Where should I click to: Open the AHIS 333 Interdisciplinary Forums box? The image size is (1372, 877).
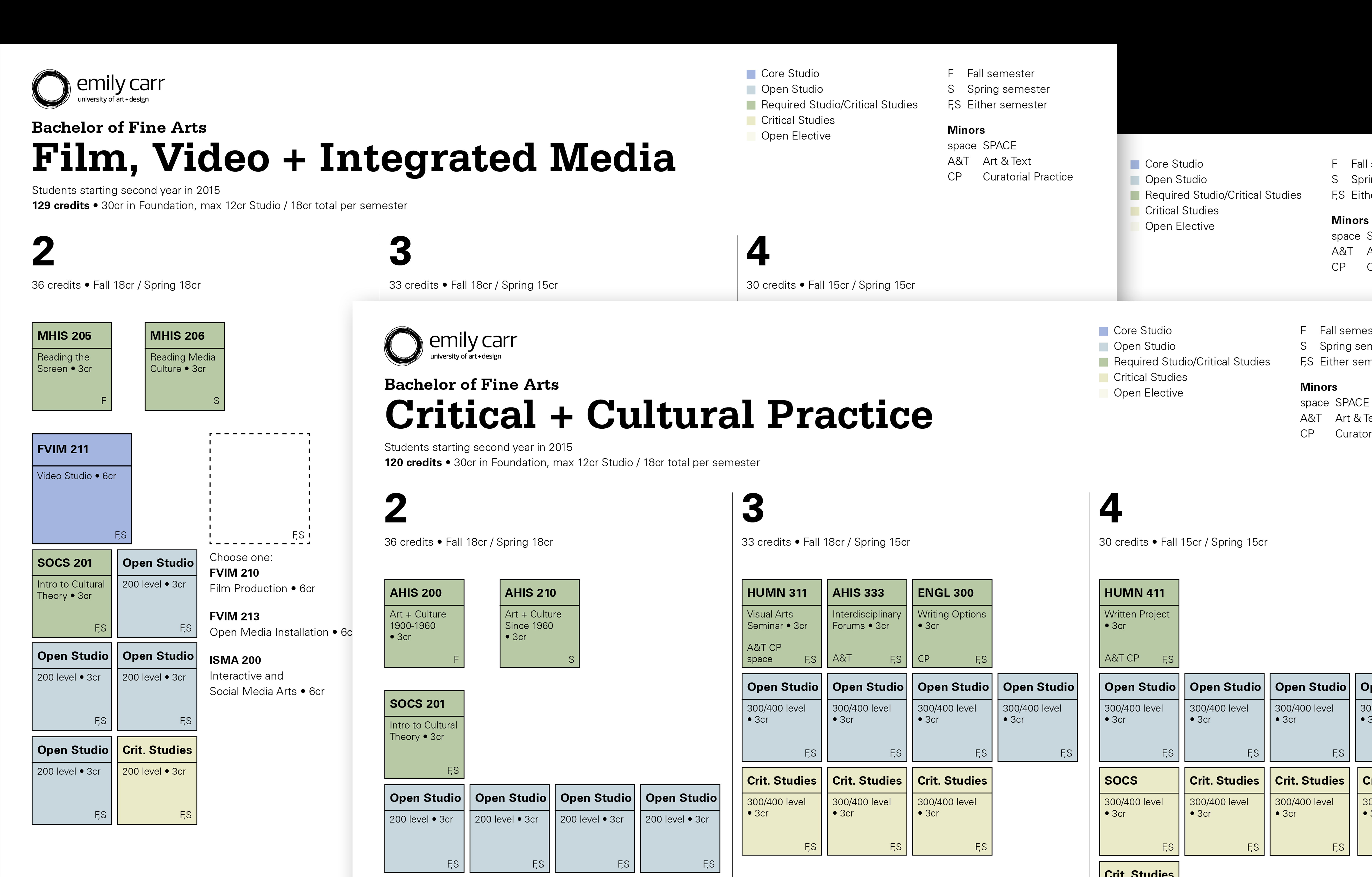point(867,624)
